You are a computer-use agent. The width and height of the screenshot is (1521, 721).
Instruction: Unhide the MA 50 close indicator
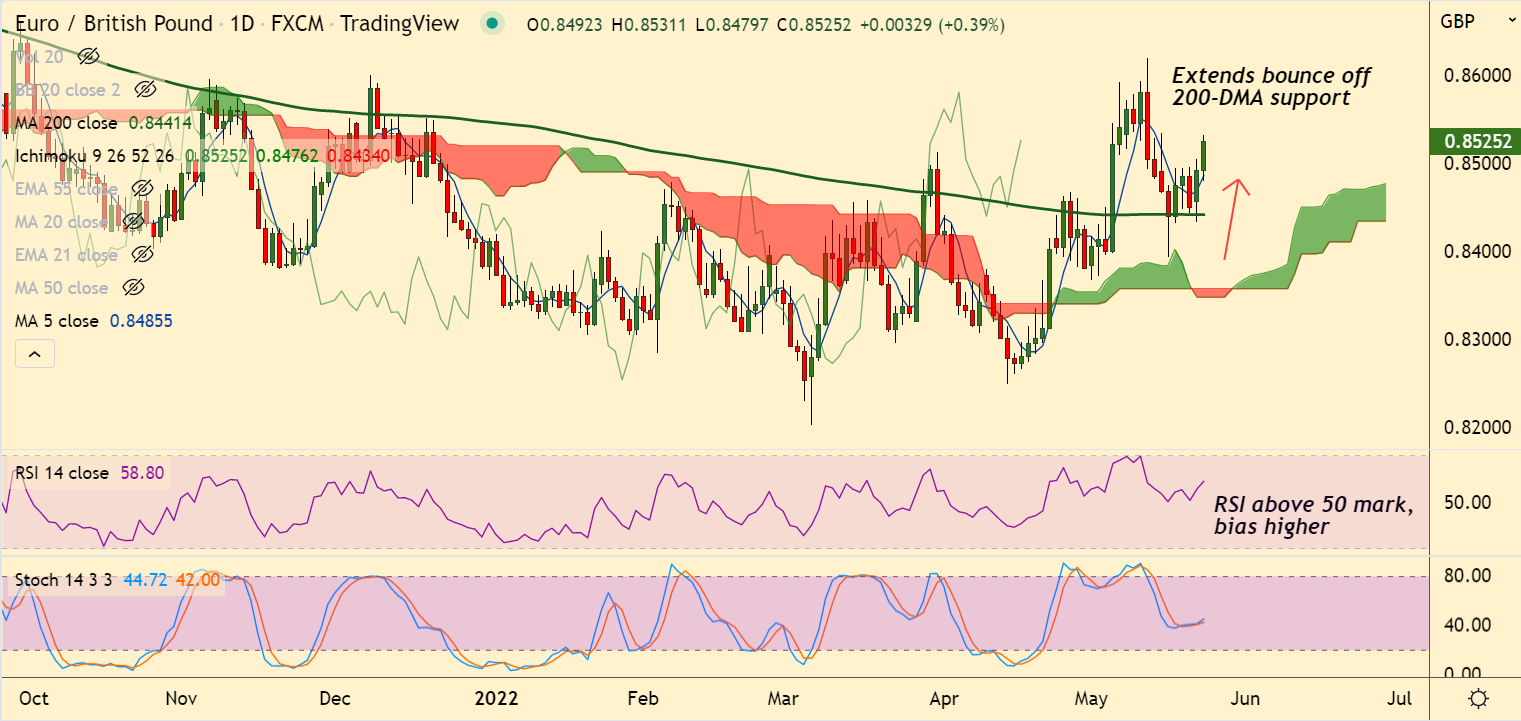(x=133, y=288)
